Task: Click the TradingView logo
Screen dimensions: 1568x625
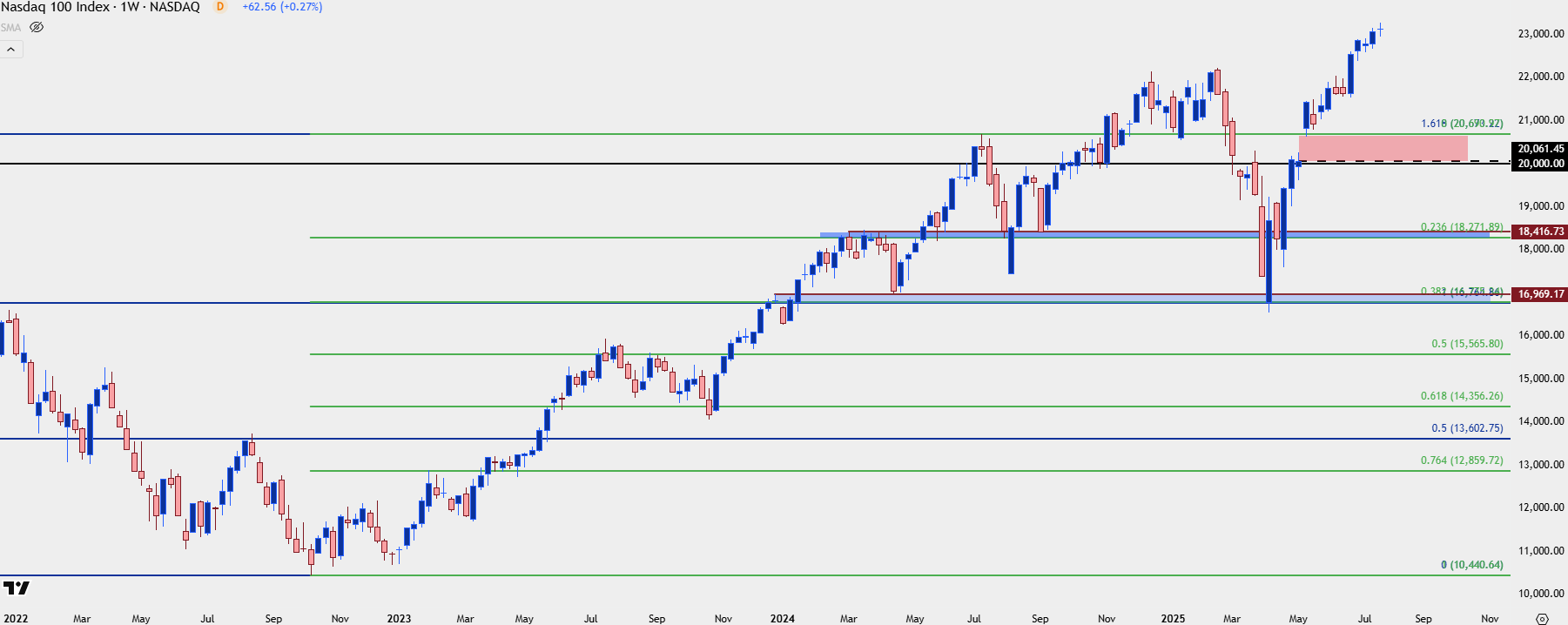Action: click(16, 588)
